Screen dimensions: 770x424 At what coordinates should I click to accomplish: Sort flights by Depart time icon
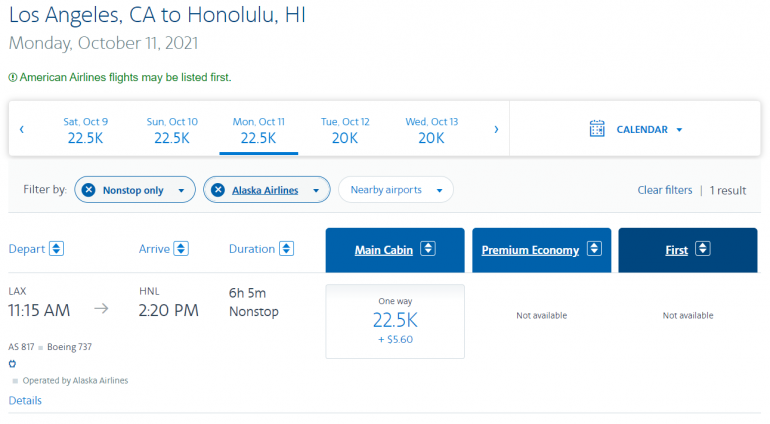point(57,249)
